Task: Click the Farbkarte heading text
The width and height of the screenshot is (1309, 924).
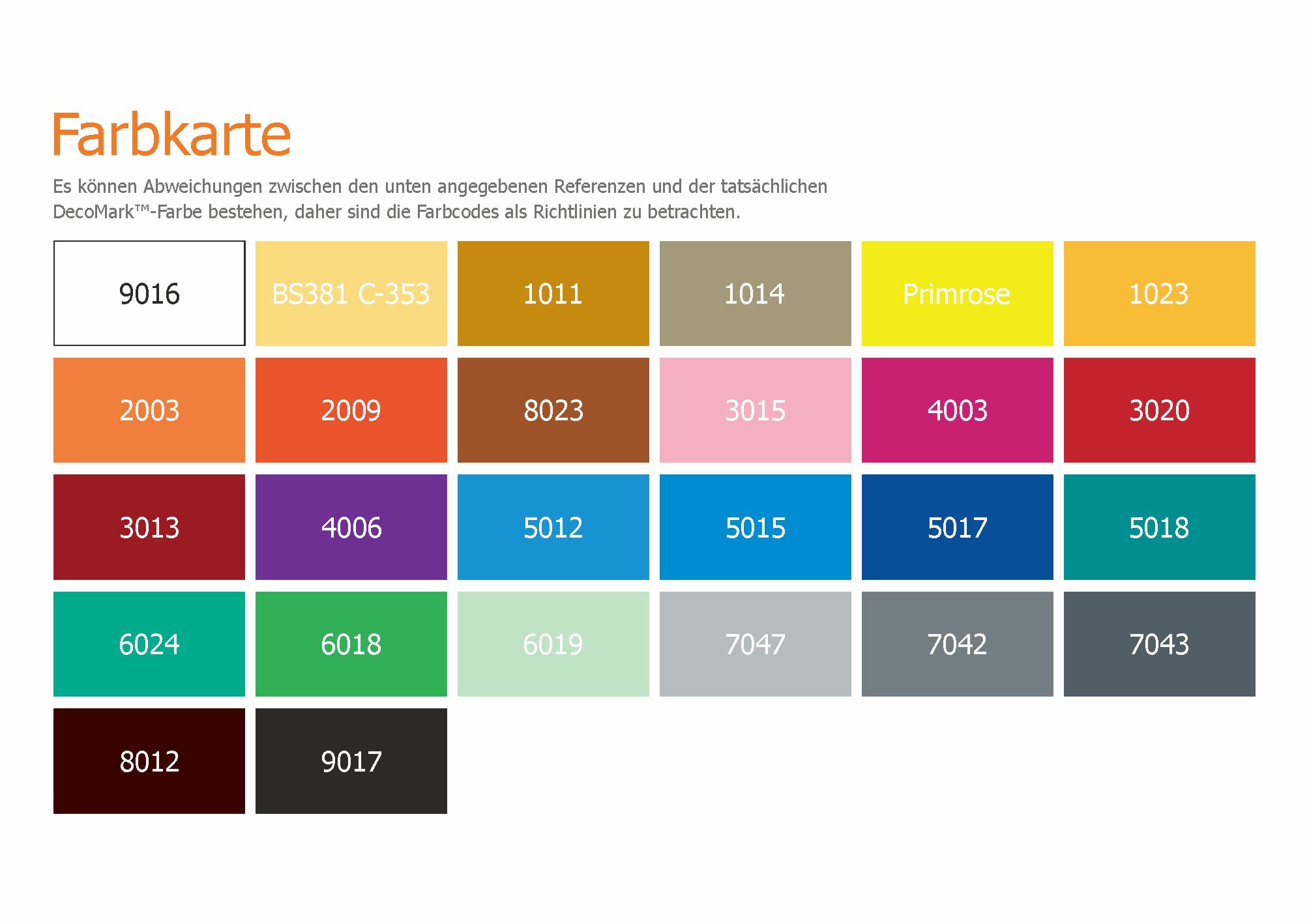Action: pos(171,135)
